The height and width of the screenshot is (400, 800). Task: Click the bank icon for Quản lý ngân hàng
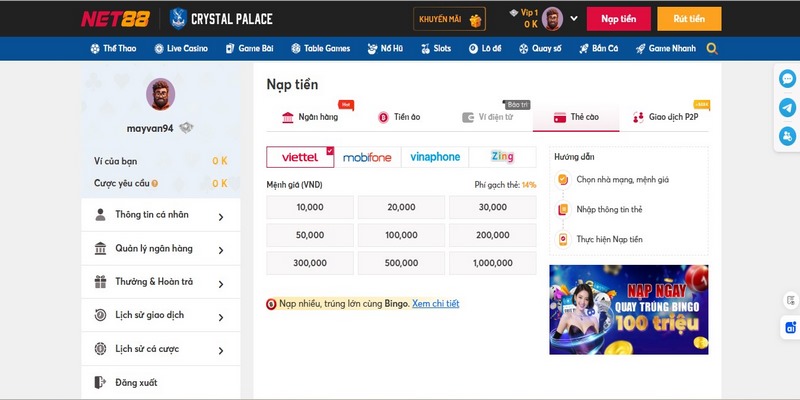coord(101,248)
